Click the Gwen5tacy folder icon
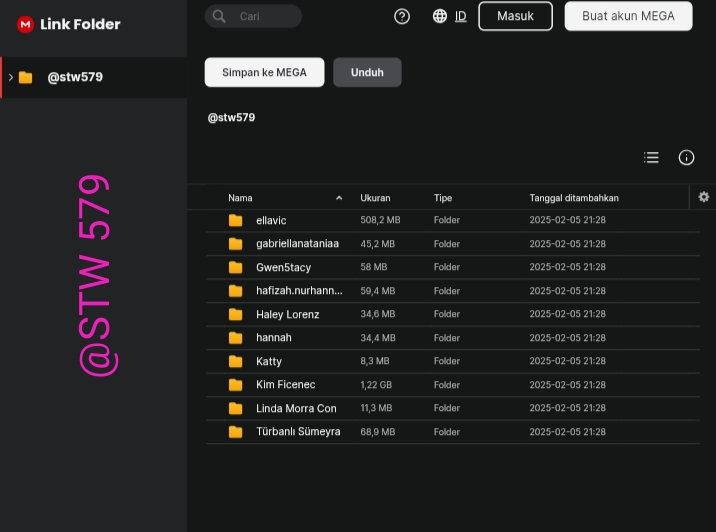716x532 pixels. pos(236,267)
